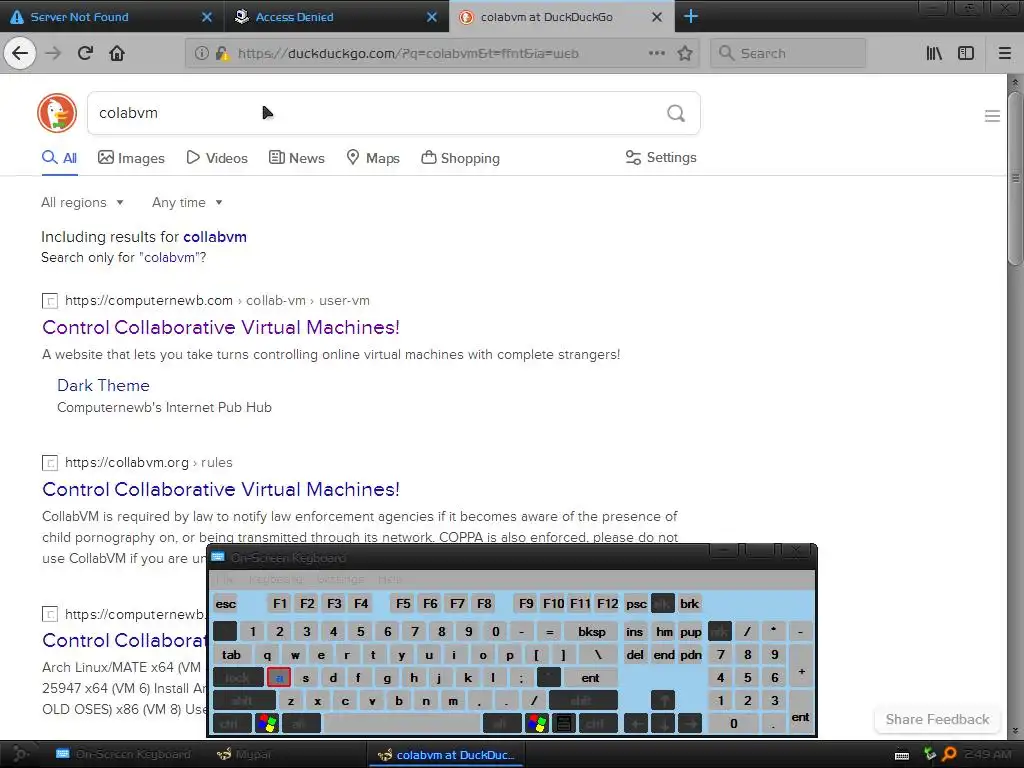Toggle the browser sidebar icon
Viewport: 1024px width, 768px height.
point(966,53)
